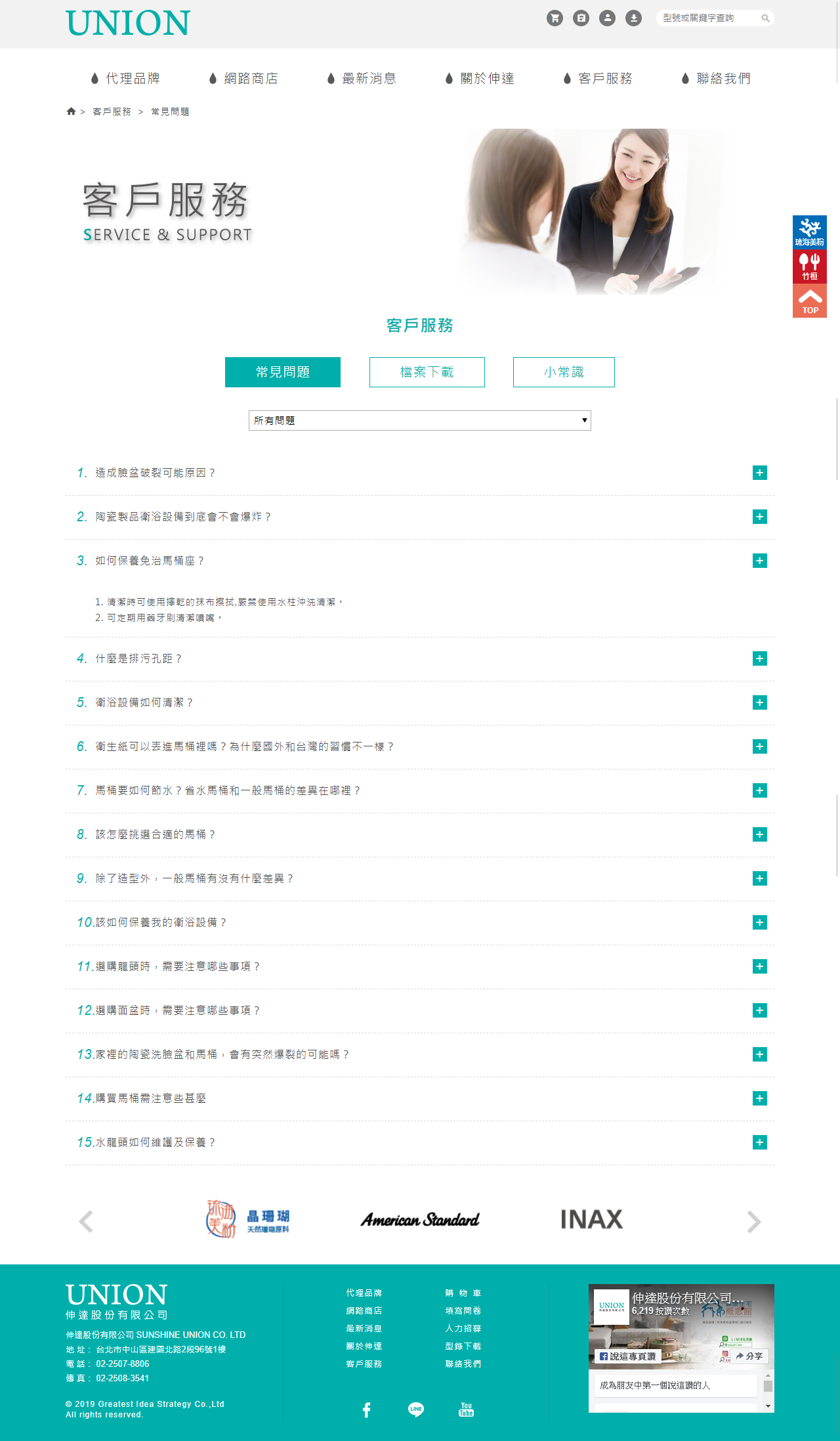Show next brands with right carousel arrow
The image size is (840, 1441).
pyautogui.click(x=754, y=1221)
